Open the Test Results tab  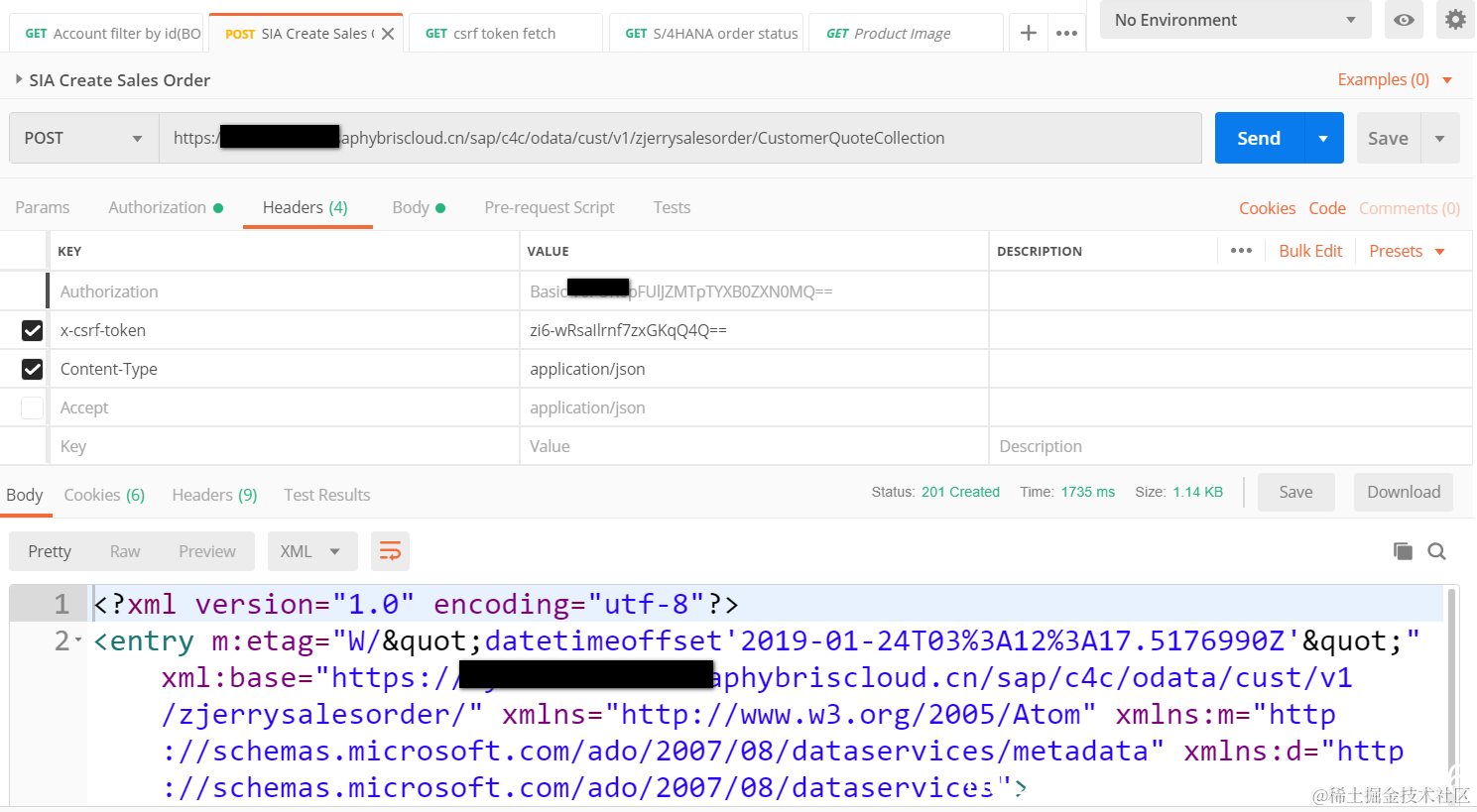point(326,495)
